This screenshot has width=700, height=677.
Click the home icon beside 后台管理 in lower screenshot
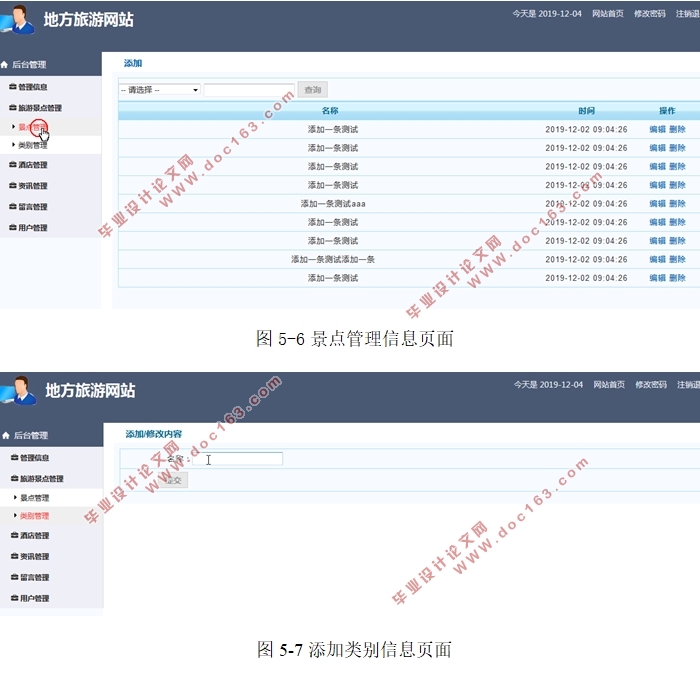click(6, 435)
